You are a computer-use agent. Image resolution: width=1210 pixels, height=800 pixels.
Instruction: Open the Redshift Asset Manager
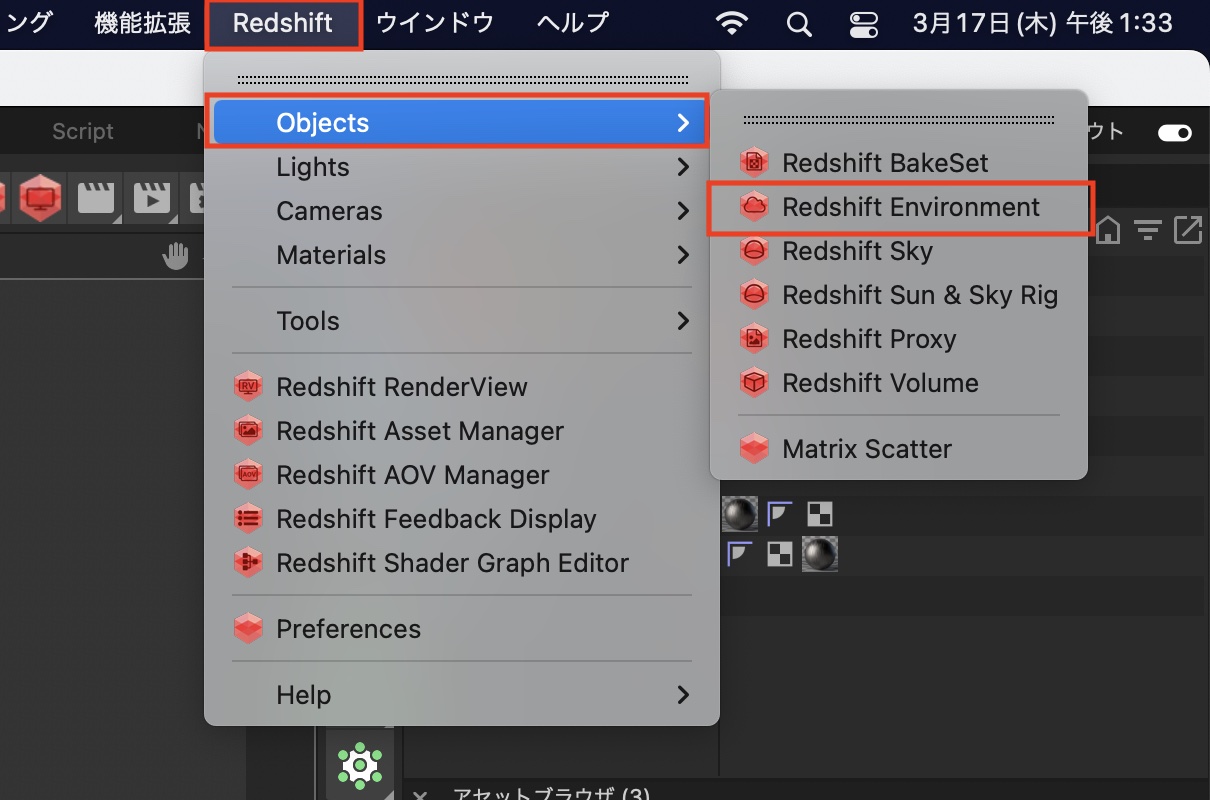click(419, 431)
